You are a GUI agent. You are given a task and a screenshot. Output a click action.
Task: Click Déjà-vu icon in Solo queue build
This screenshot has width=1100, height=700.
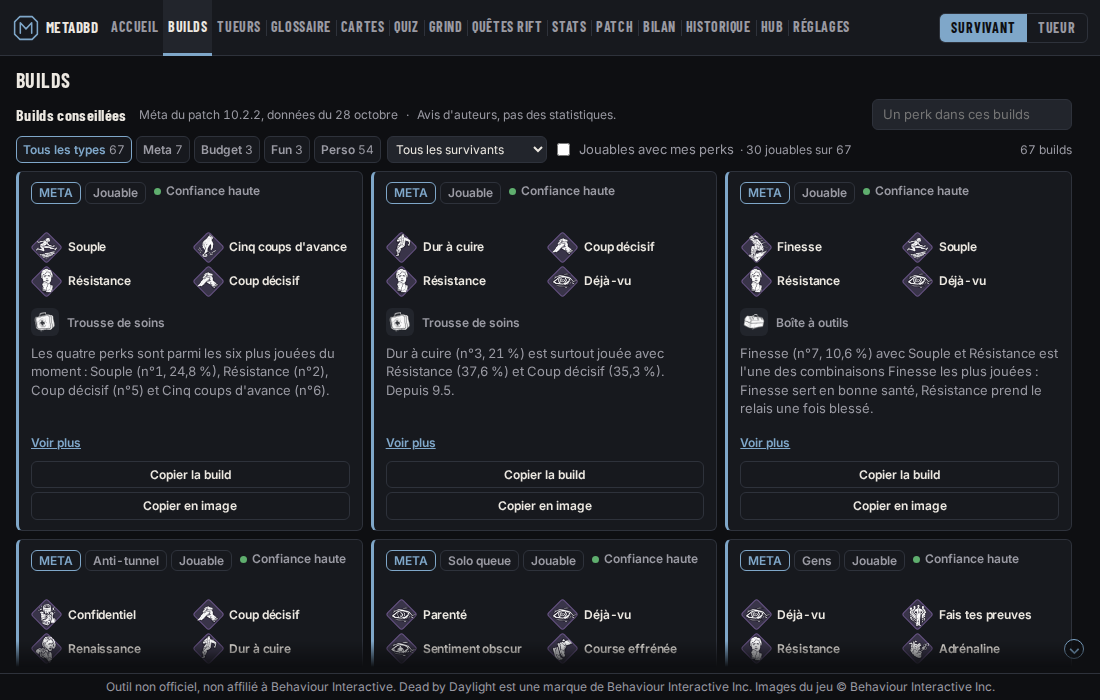(x=563, y=615)
